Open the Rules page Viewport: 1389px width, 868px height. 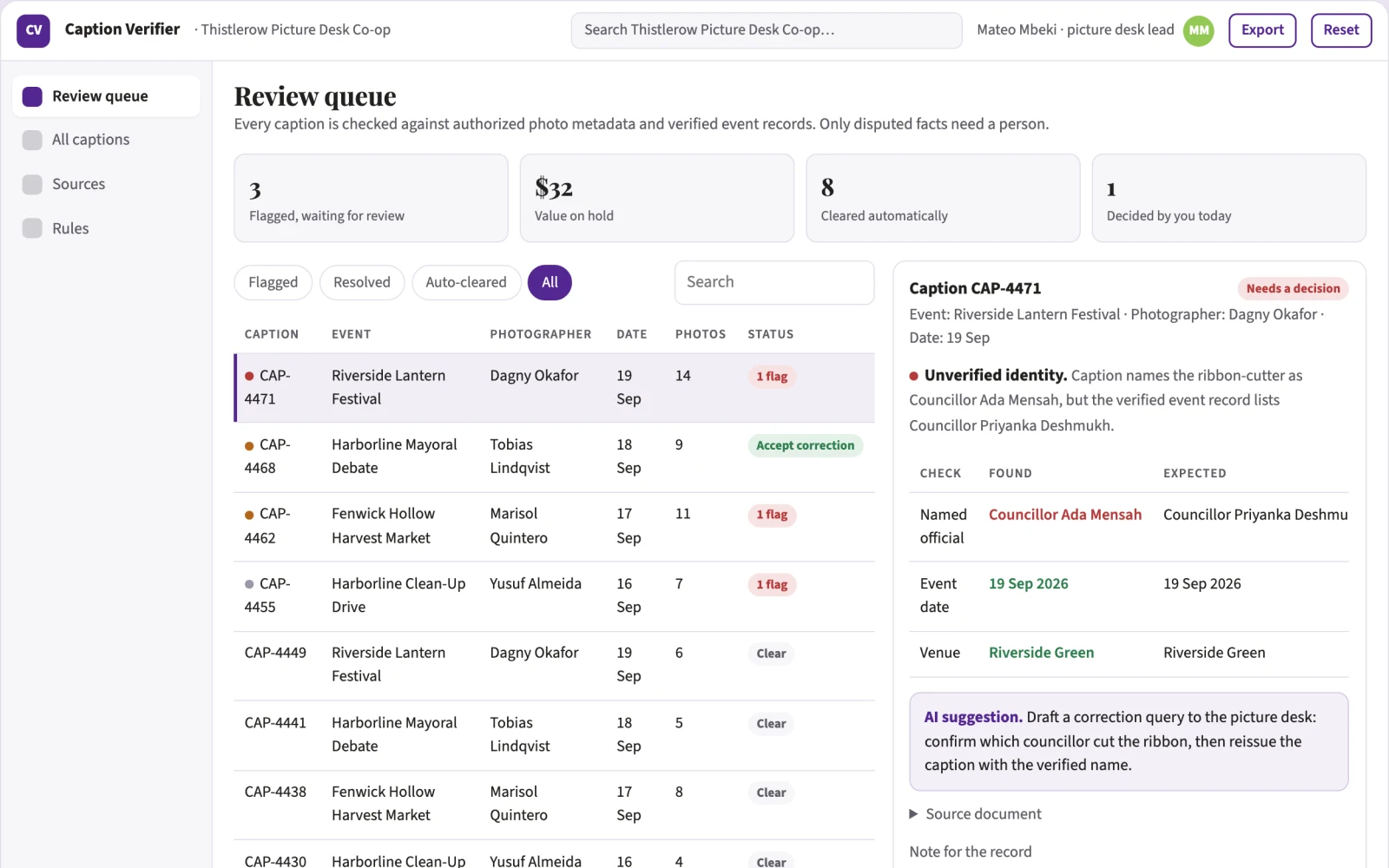point(106,228)
